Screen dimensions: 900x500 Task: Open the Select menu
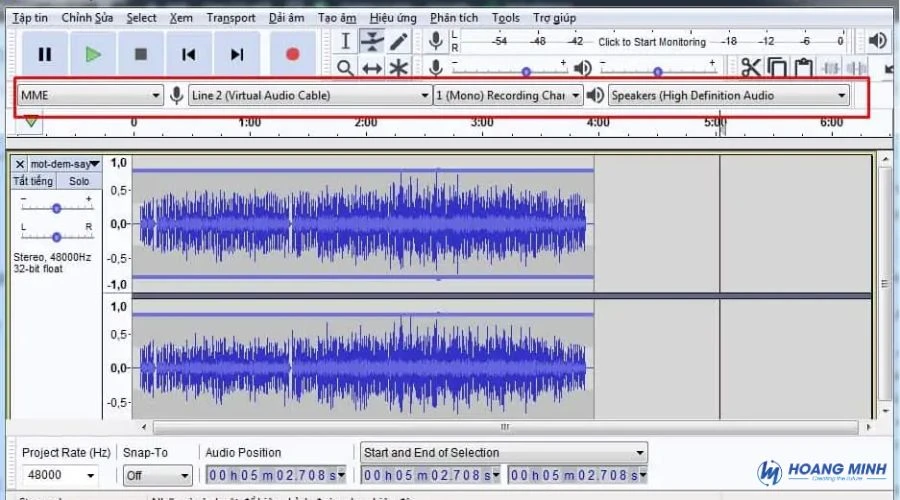point(141,18)
